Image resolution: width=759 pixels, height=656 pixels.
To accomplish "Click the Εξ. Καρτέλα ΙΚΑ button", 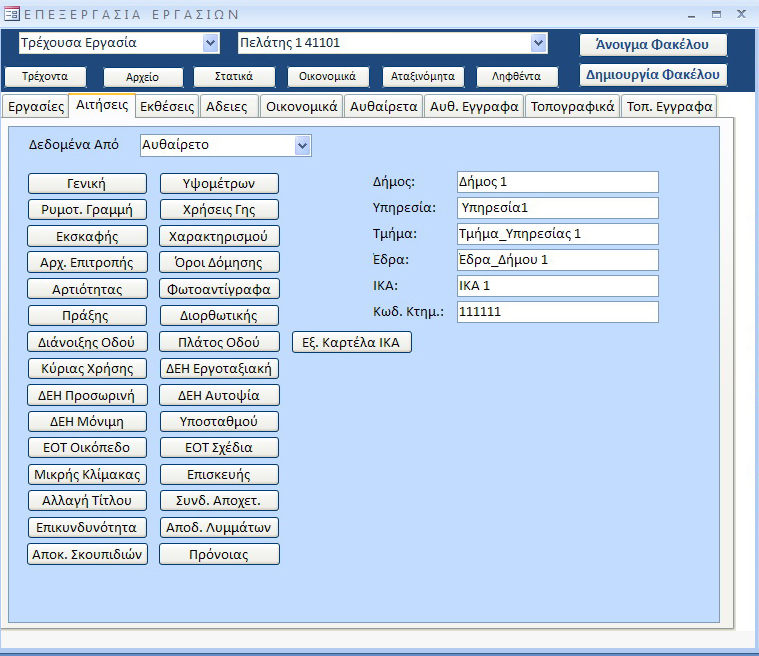I will [351, 342].
